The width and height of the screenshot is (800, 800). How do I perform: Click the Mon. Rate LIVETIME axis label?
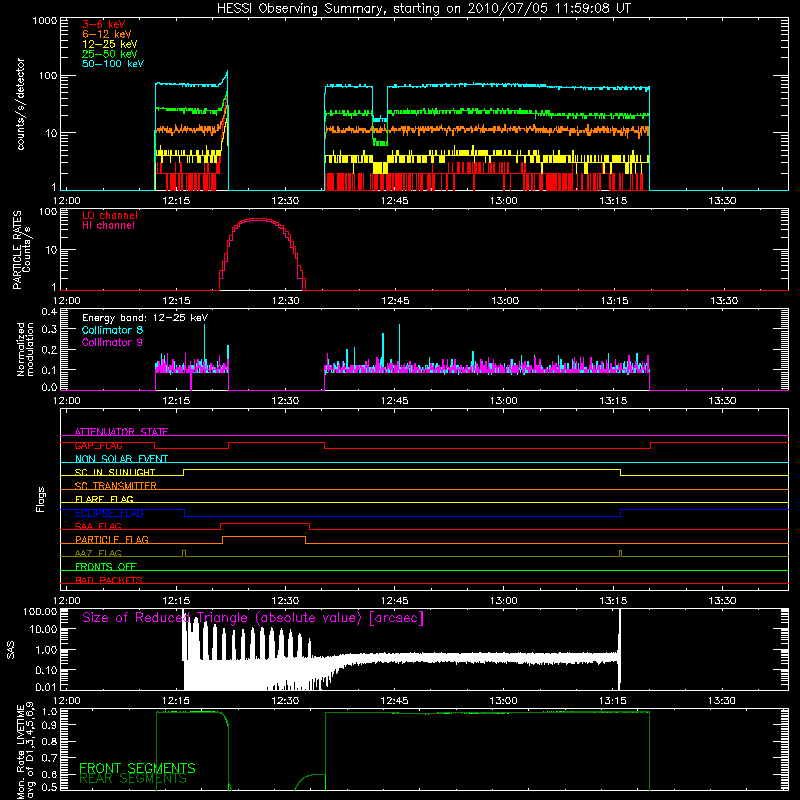click(25, 750)
